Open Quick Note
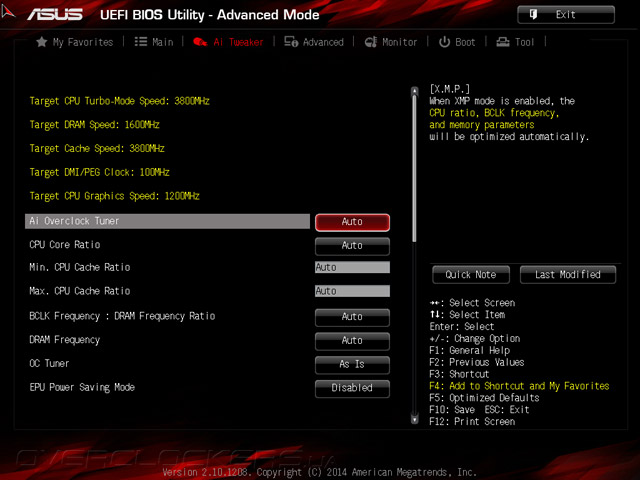Screen dimensions: 640x480 [471, 275]
